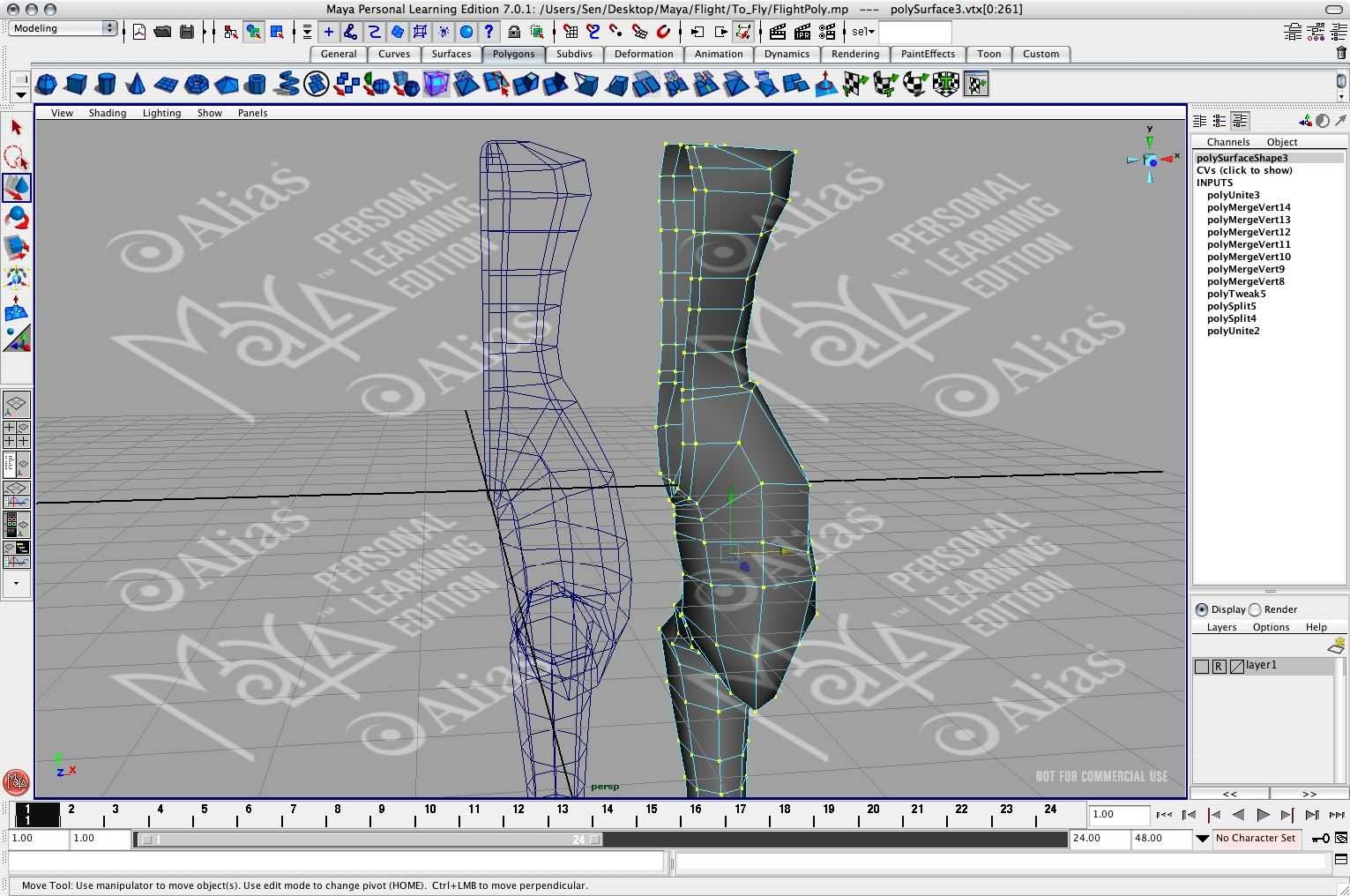Select the single perspective view layout
The width and height of the screenshot is (1350, 896).
coord(16,405)
